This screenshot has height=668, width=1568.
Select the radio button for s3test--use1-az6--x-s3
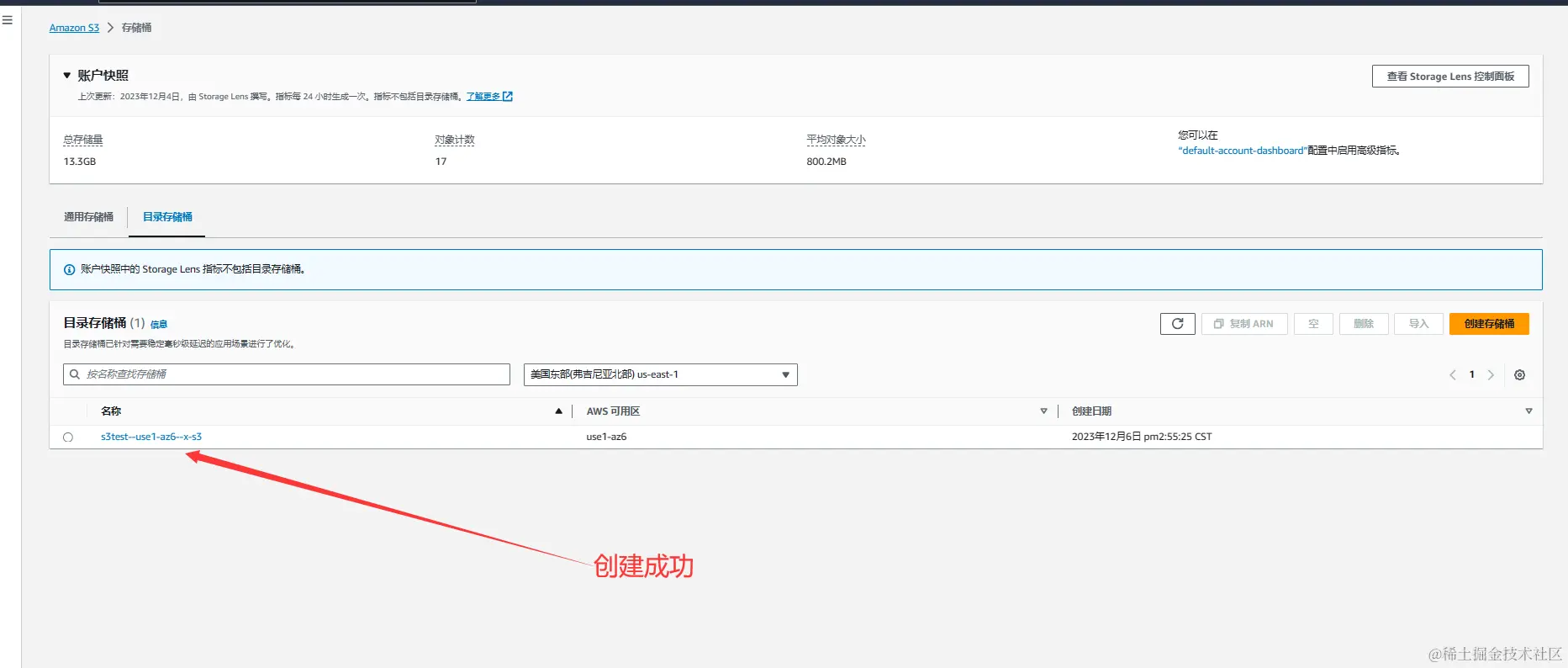pos(68,437)
